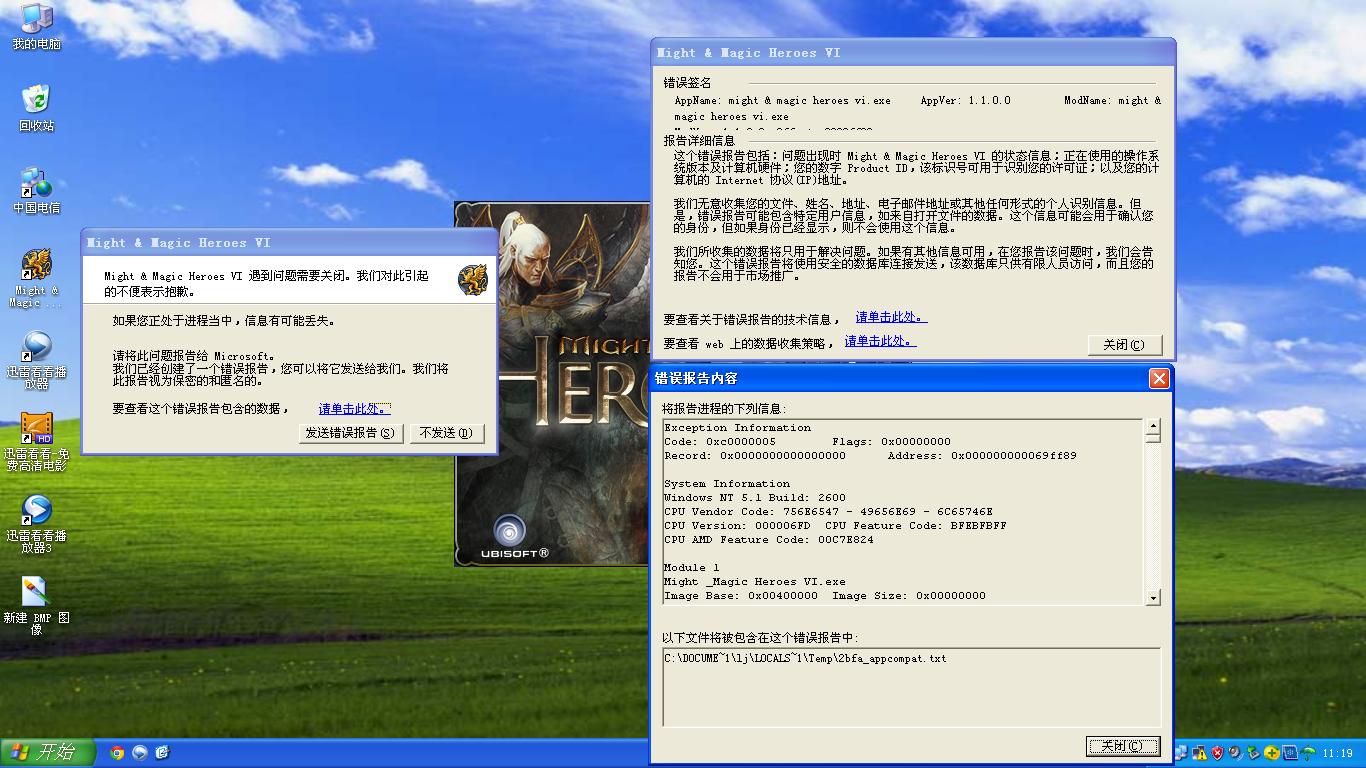
Task: Click the Chrome icon in quick launch
Action: [x=117, y=753]
